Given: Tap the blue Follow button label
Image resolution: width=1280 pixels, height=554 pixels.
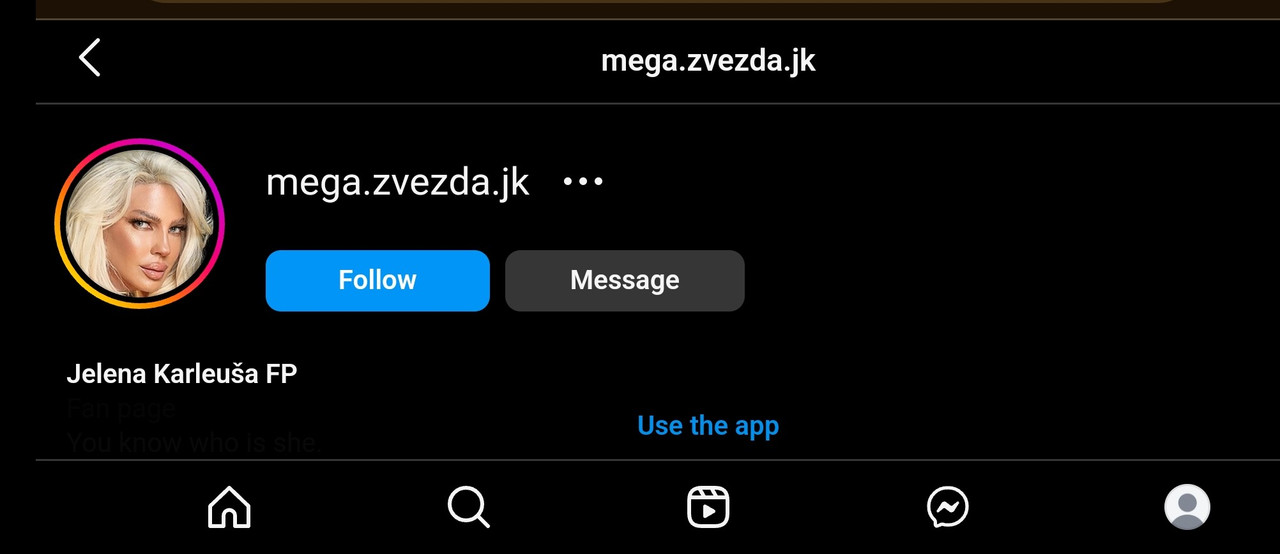Looking at the screenshot, I should (x=377, y=280).
